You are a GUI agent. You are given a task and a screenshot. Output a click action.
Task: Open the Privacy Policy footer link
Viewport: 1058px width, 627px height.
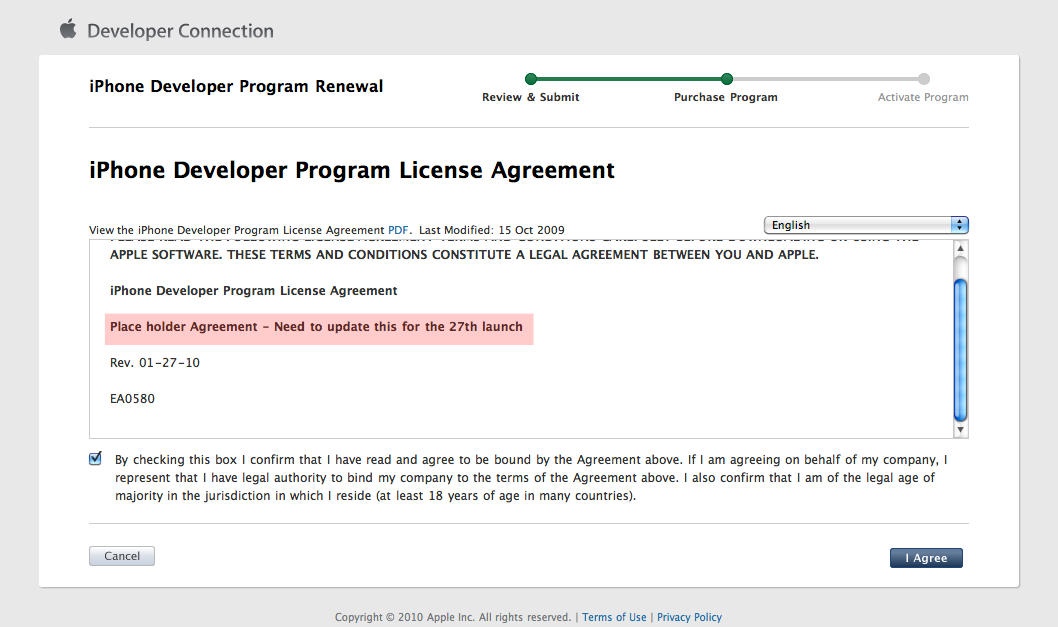689,617
